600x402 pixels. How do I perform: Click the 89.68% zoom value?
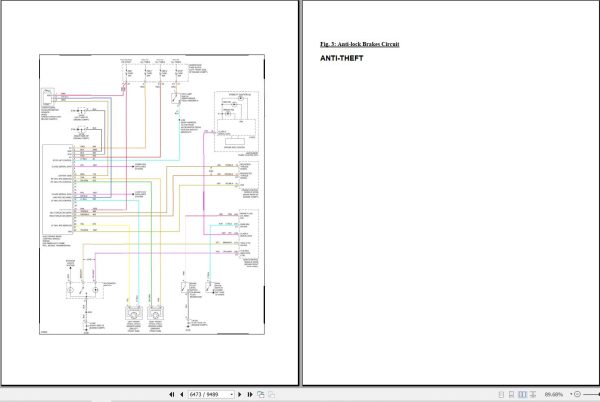tap(554, 394)
